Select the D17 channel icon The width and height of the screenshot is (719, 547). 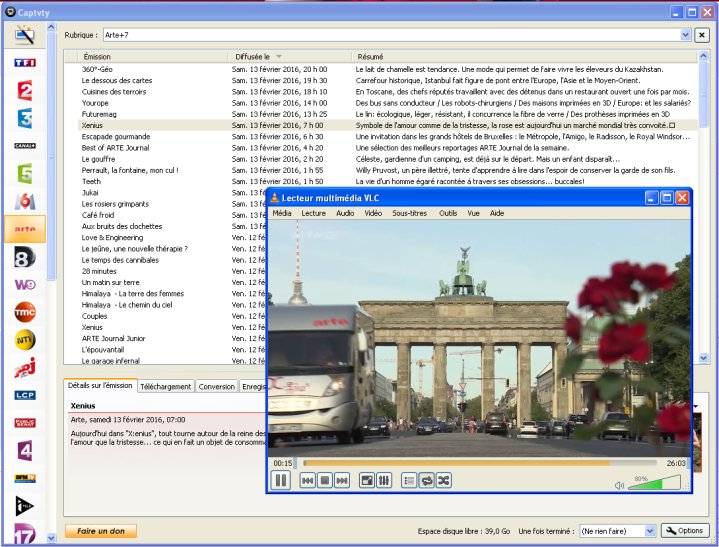[25, 533]
